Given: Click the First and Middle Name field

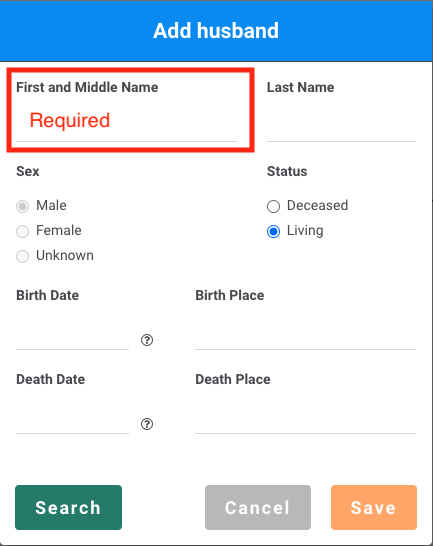Looking at the screenshot, I should 126,120.
